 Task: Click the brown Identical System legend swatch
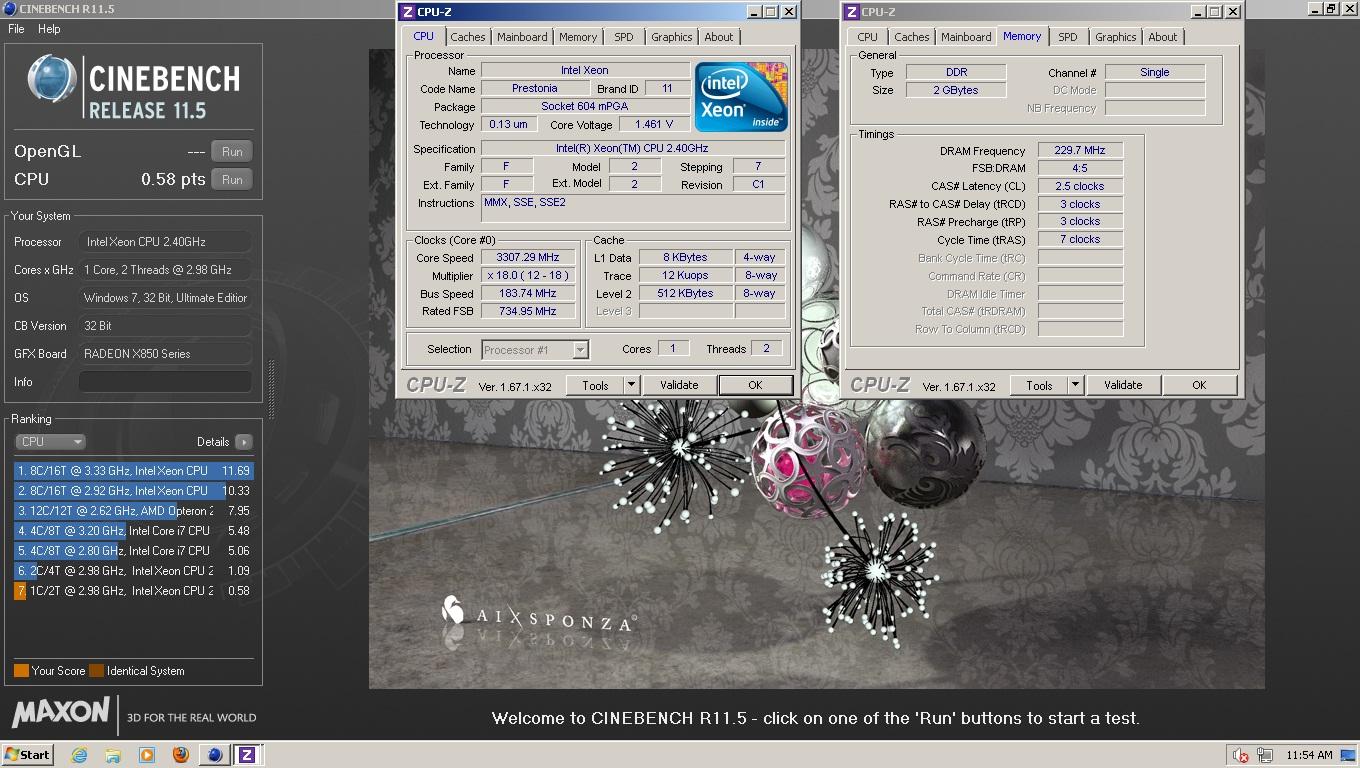tap(96, 671)
